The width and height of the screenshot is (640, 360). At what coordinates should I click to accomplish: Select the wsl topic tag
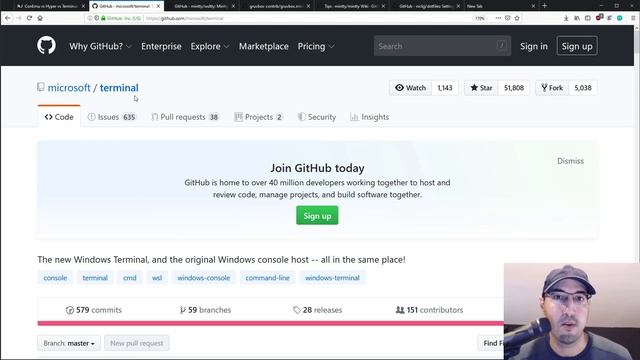(x=157, y=278)
